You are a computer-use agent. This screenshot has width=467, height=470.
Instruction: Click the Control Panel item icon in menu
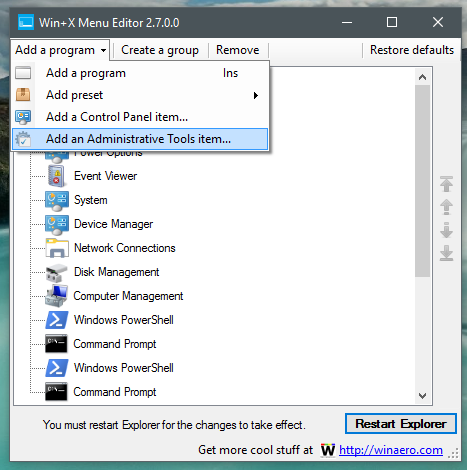click(x=23, y=117)
